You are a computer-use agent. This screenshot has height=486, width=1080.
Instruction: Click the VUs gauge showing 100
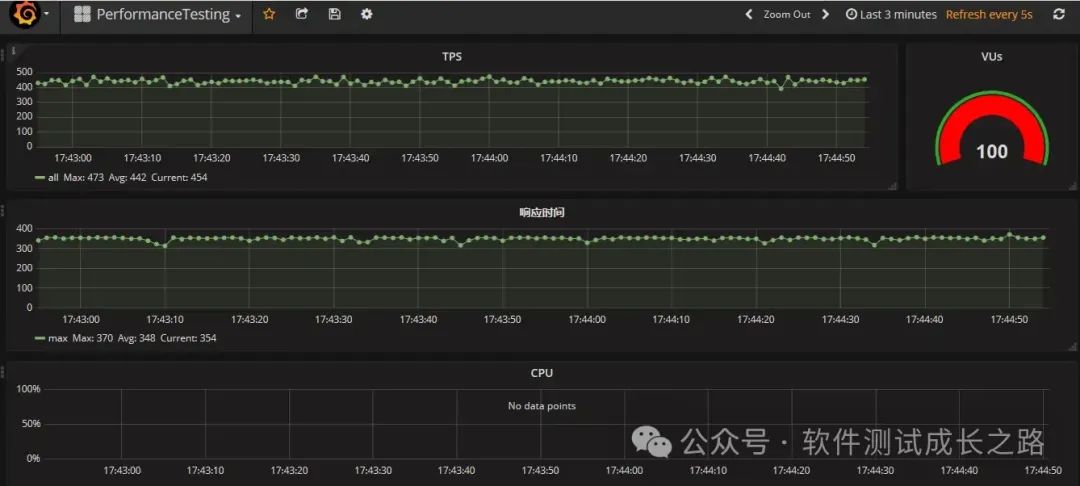[x=991, y=131]
